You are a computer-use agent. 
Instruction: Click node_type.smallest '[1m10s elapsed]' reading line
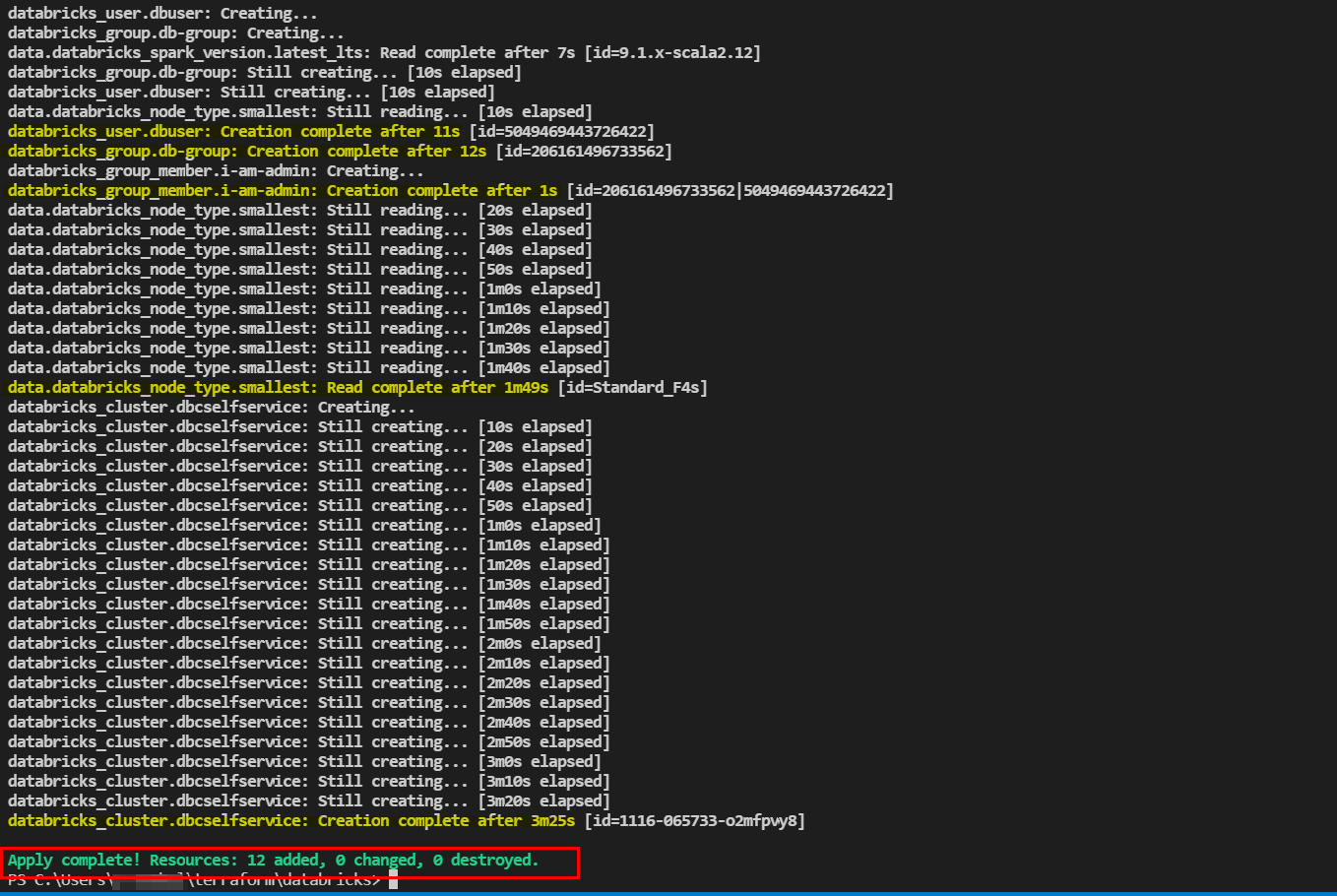(309, 309)
